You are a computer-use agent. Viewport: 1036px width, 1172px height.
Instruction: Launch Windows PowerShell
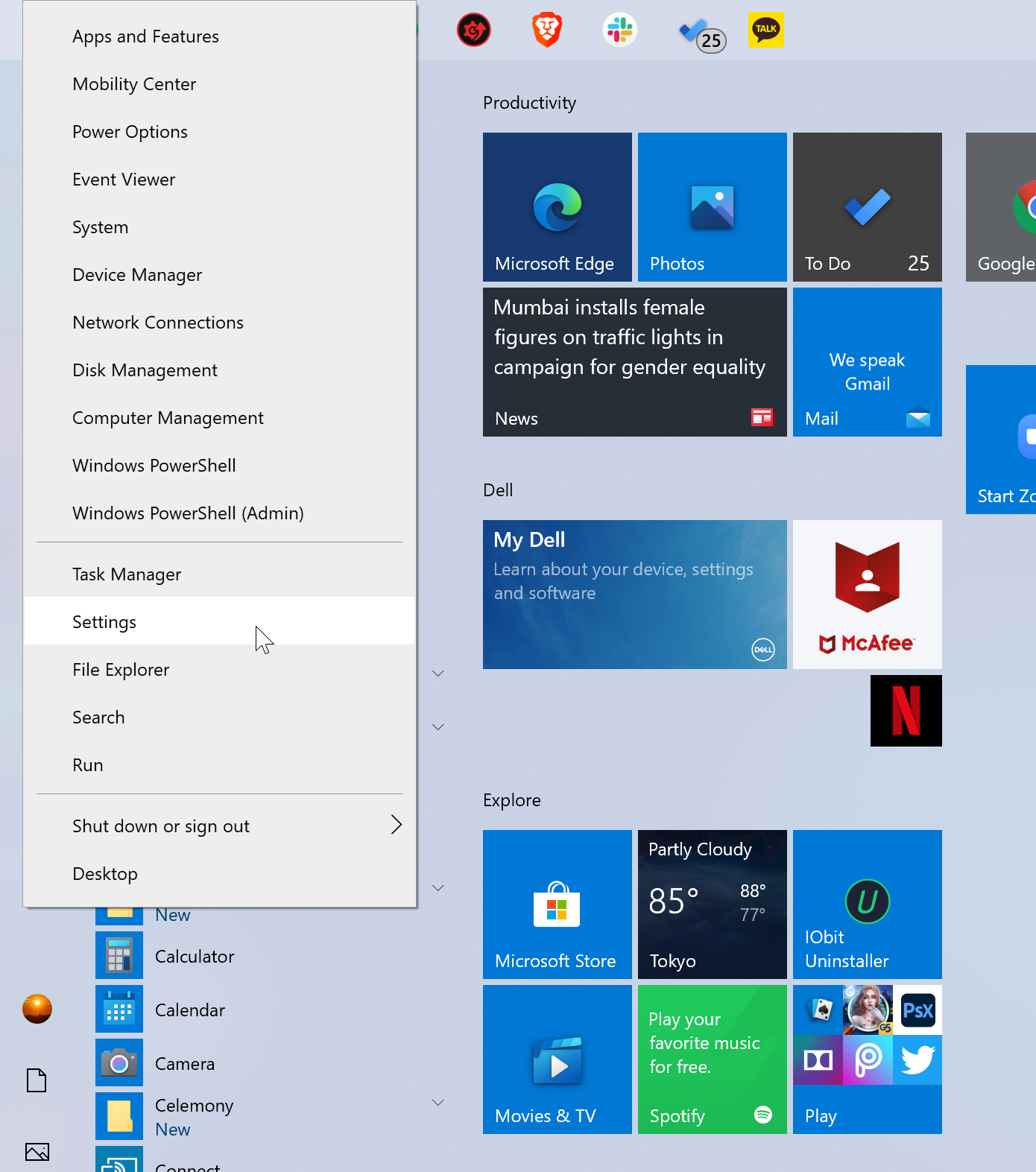click(219, 466)
